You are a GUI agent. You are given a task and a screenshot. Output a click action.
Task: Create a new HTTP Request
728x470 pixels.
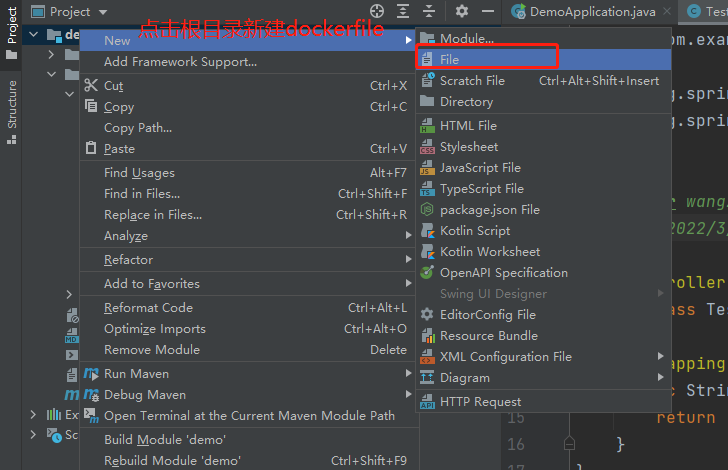coord(543,402)
